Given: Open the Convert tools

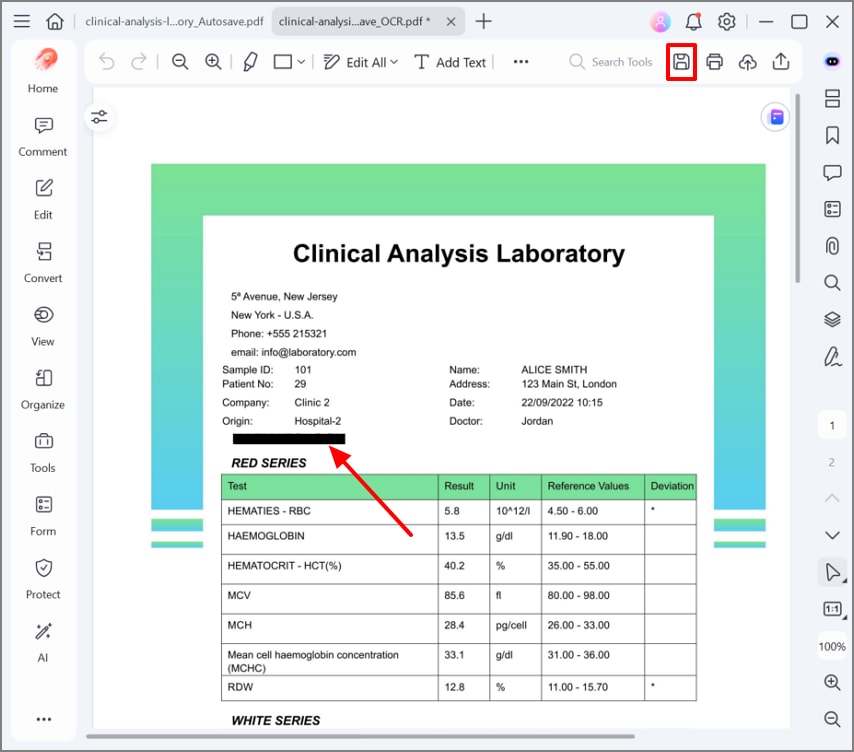Looking at the screenshot, I should click(x=43, y=263).
